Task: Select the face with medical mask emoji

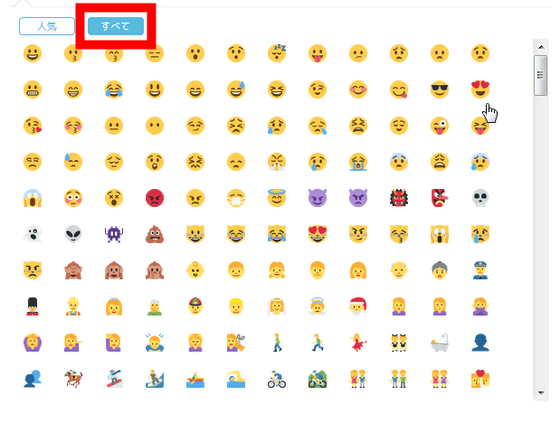Action: pos(236,198)
